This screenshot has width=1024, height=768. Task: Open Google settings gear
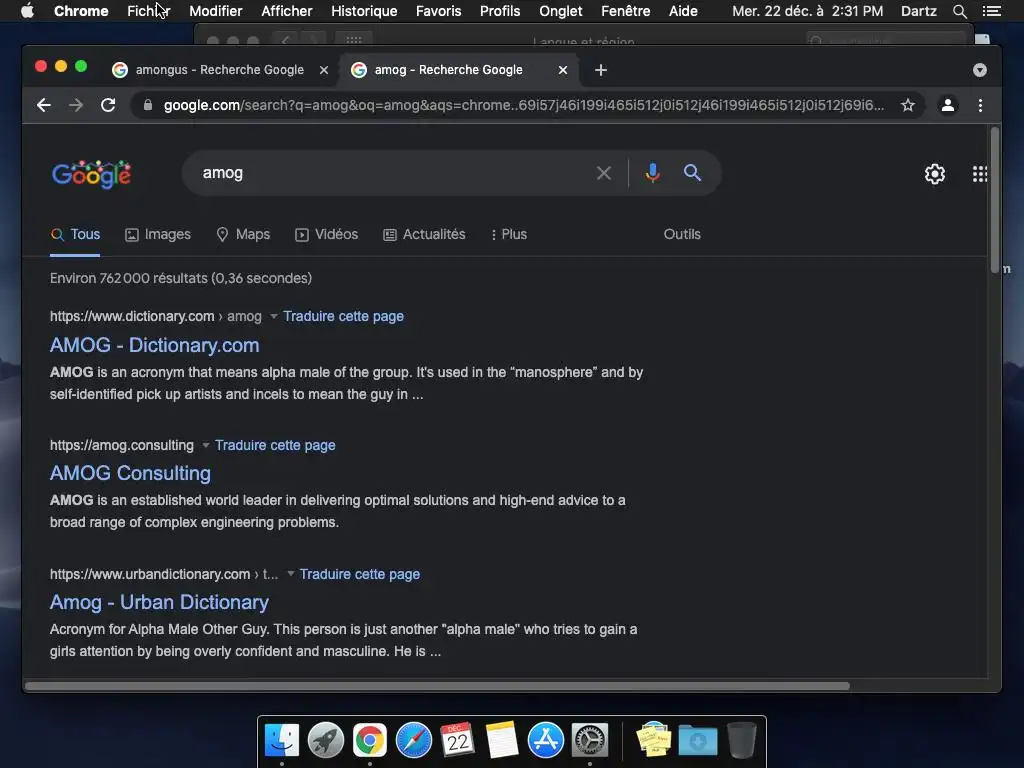click(935, 174)
